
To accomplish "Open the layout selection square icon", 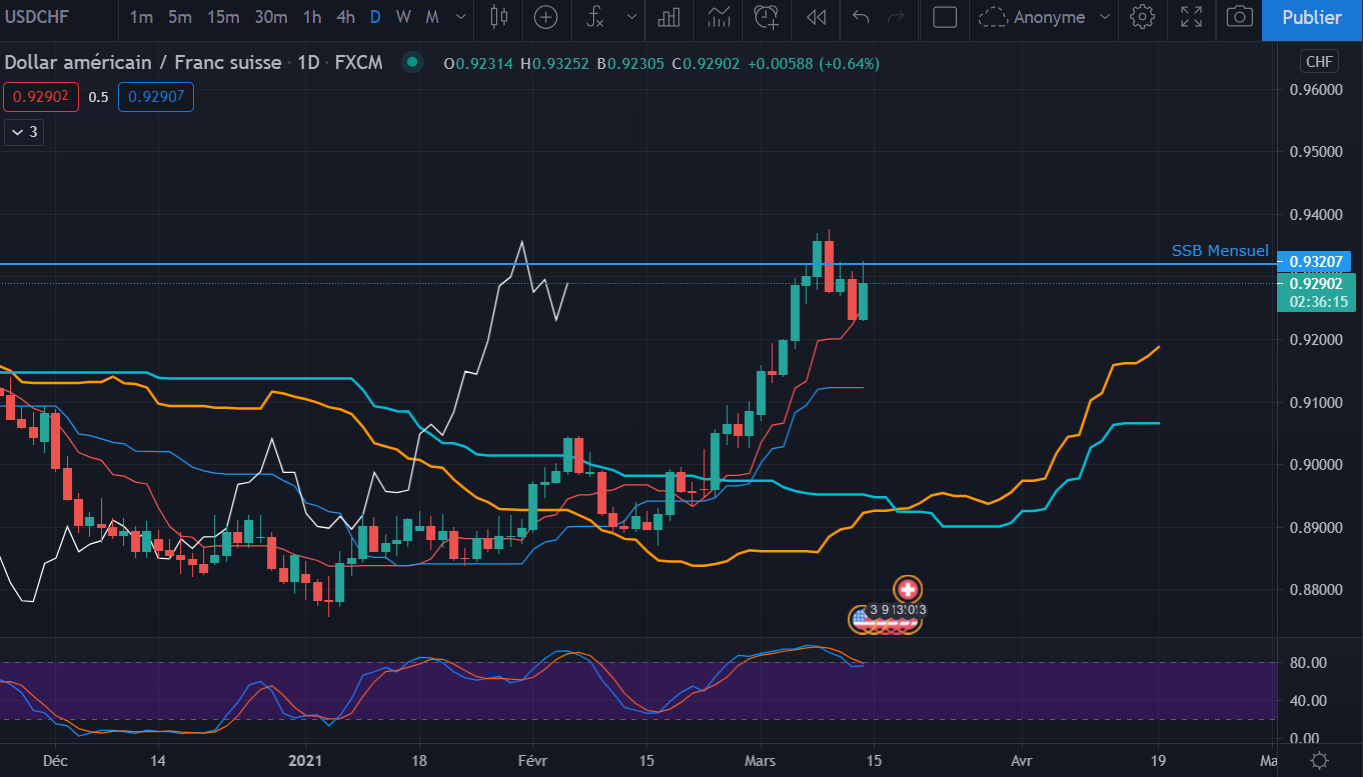I will click(x=945, y=17).
